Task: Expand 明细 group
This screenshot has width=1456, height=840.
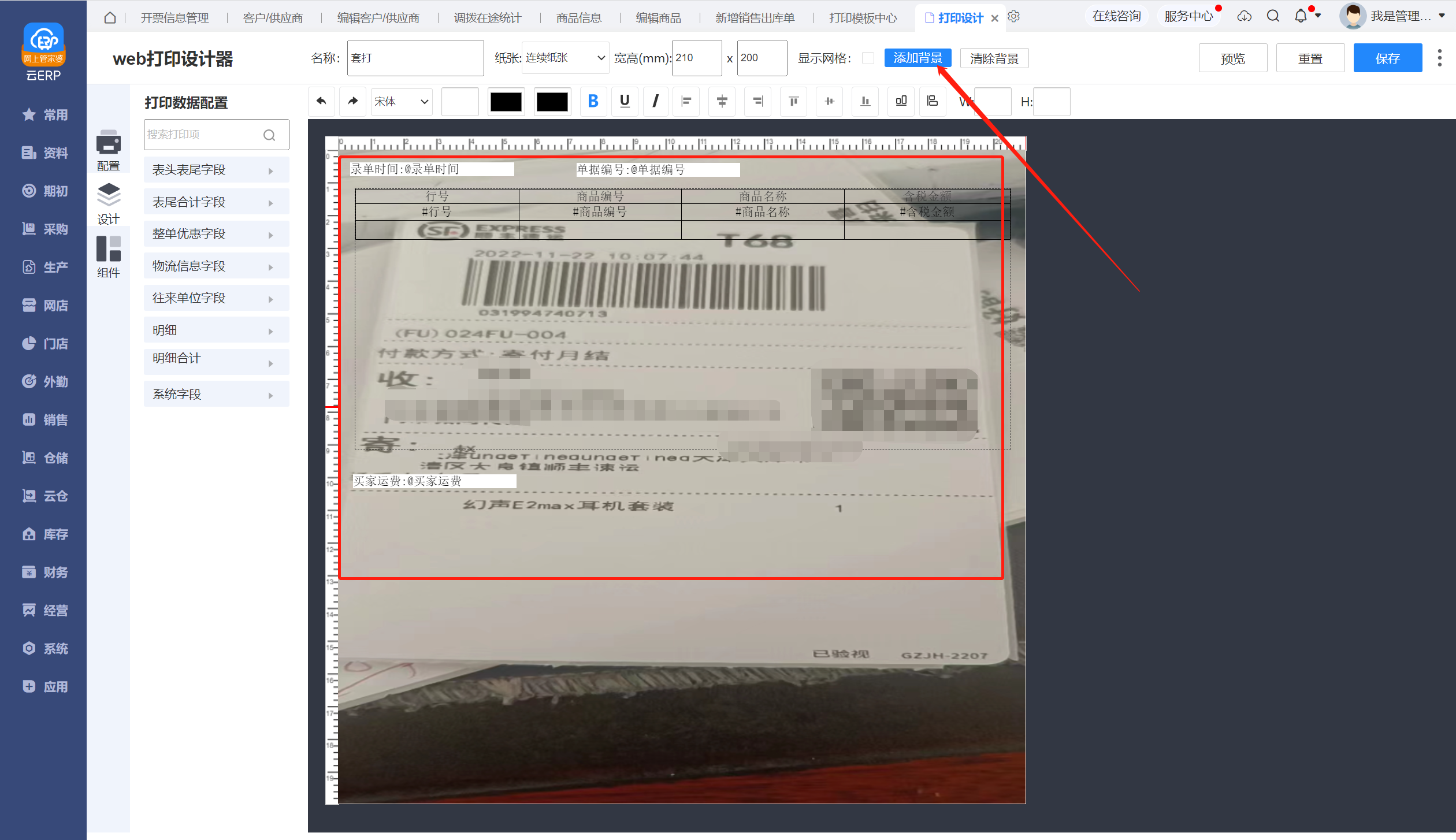Action: 216,330
